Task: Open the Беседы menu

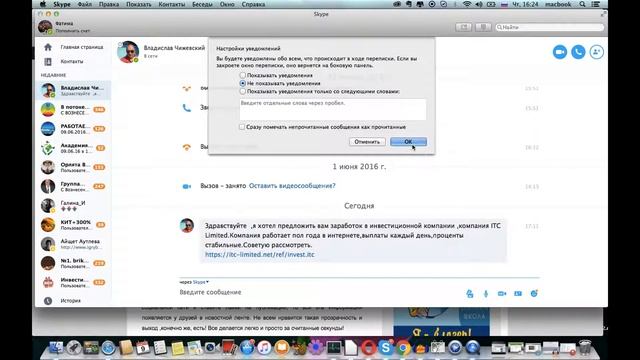Action: coord(202,4)
